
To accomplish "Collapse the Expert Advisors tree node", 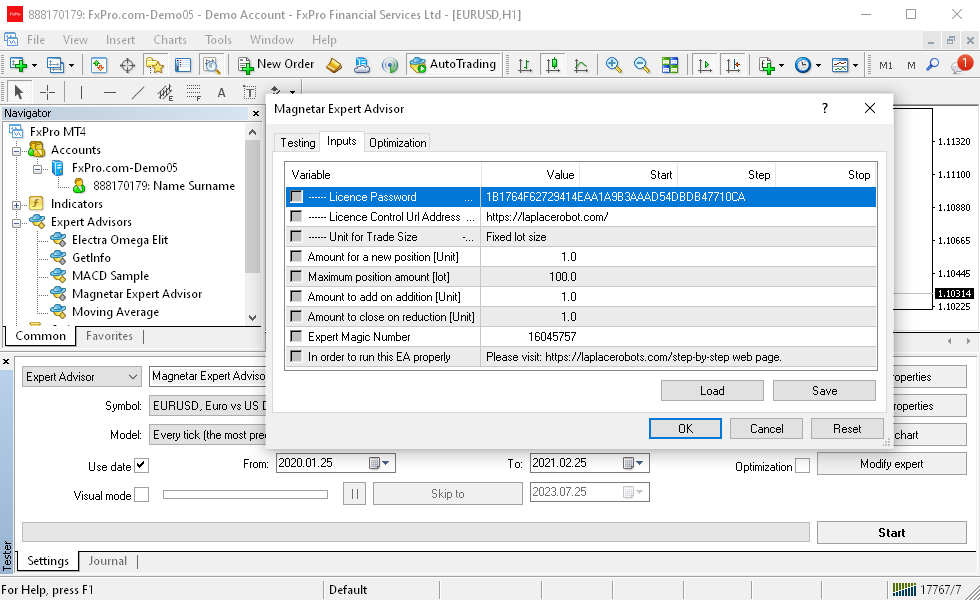I will [x=16, y=223].
